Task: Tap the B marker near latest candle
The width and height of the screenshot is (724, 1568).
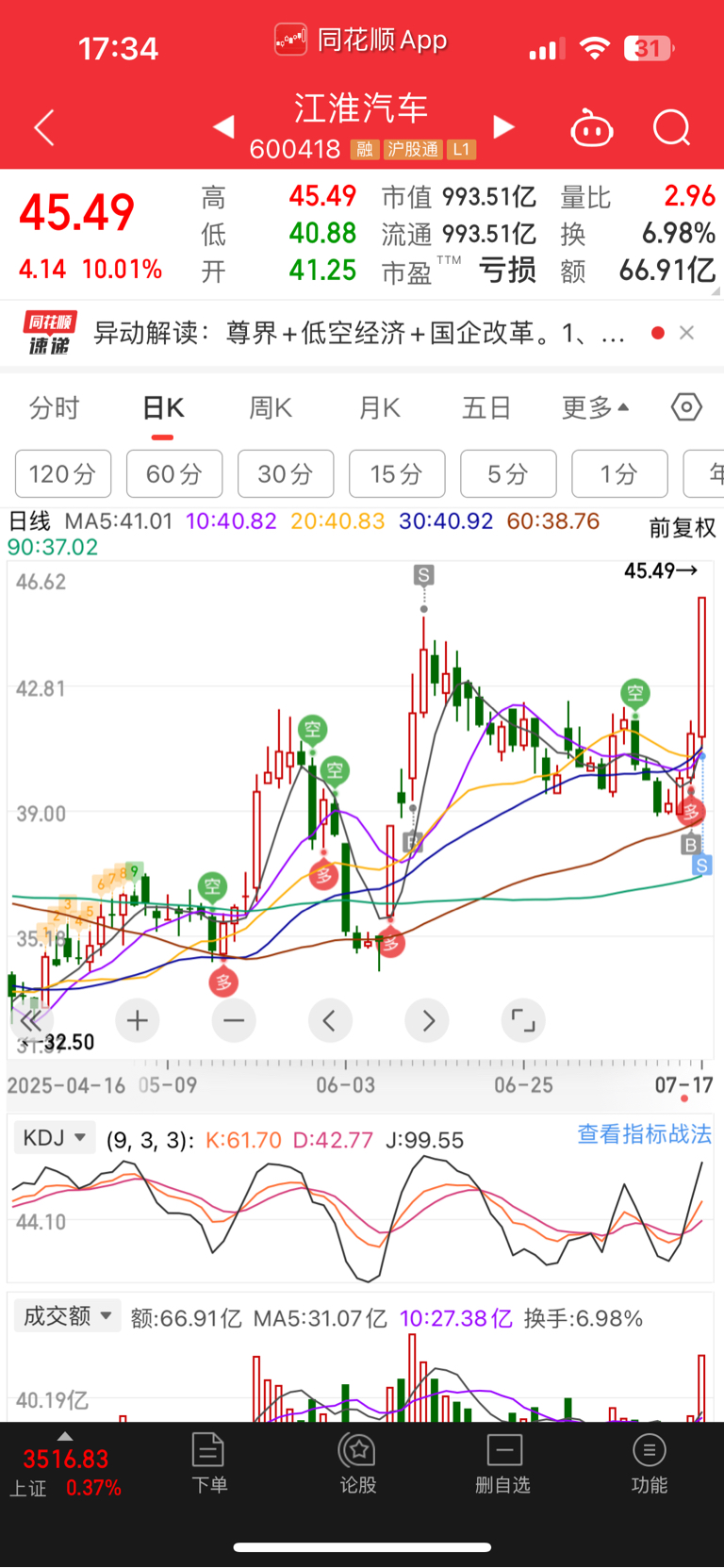Action: click(x=691, y=845)
